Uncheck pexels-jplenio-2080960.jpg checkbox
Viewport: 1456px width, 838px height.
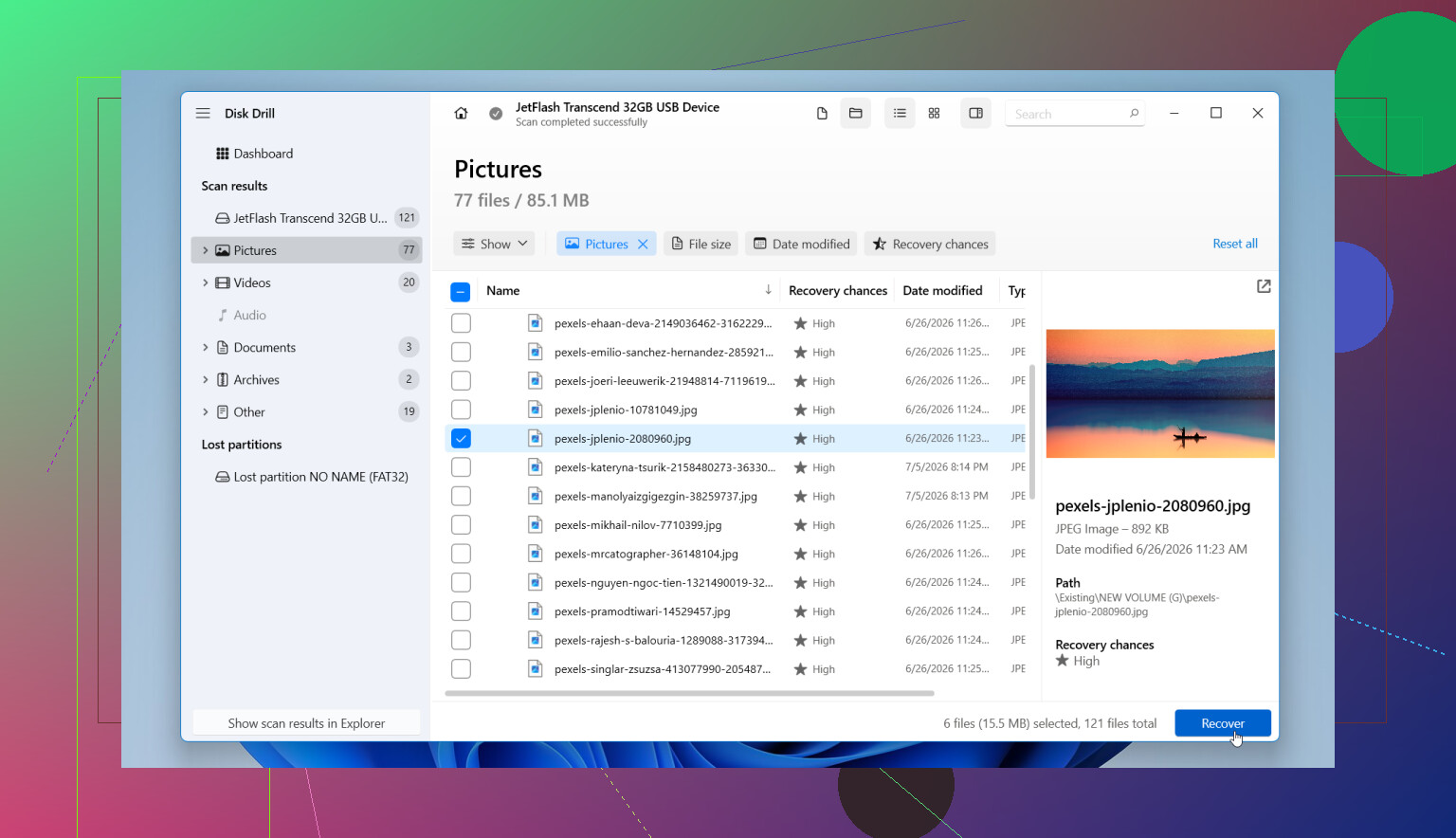461,438
